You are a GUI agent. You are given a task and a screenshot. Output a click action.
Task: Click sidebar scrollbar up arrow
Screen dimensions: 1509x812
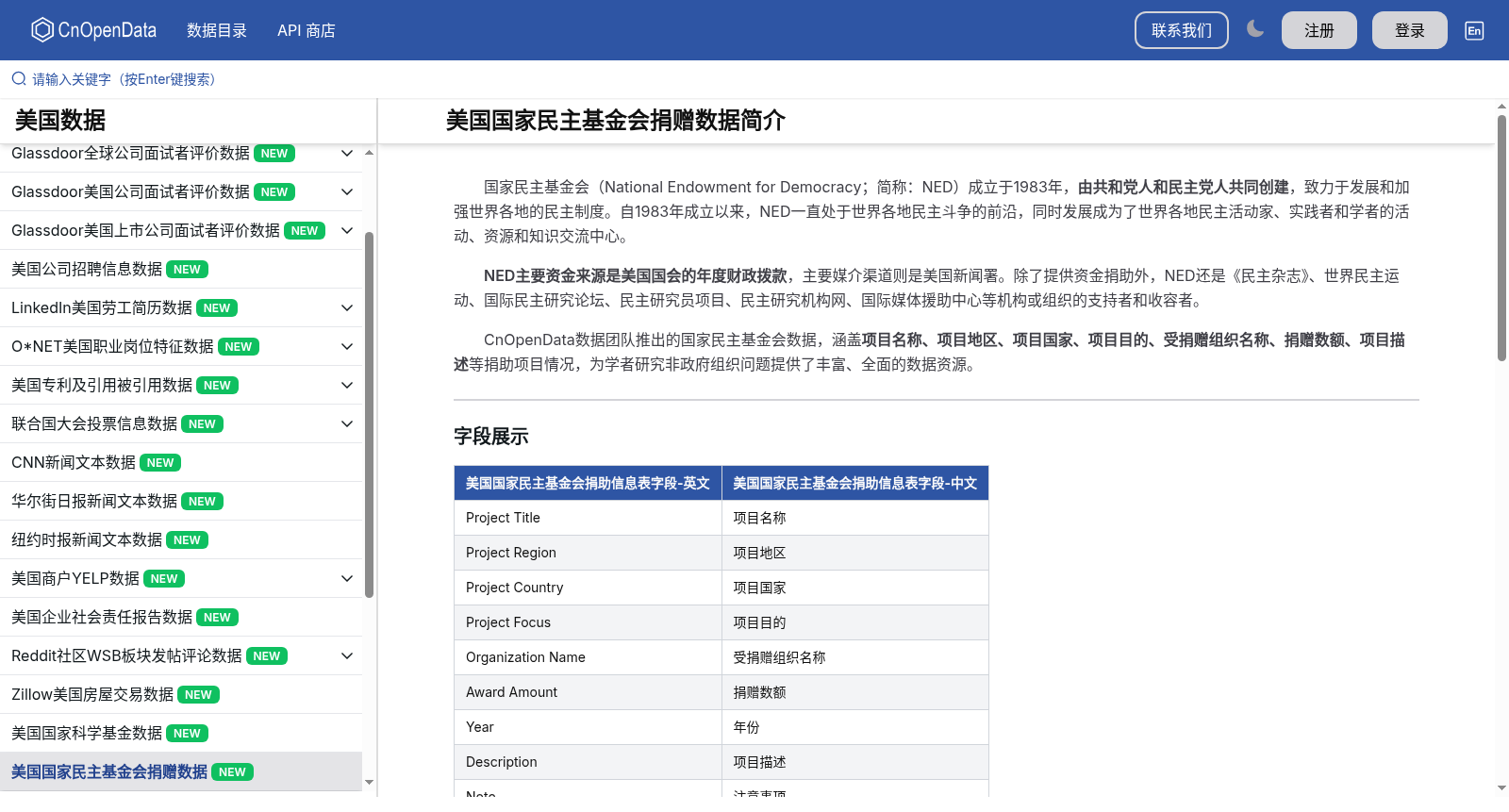click(x=369, y=152)
